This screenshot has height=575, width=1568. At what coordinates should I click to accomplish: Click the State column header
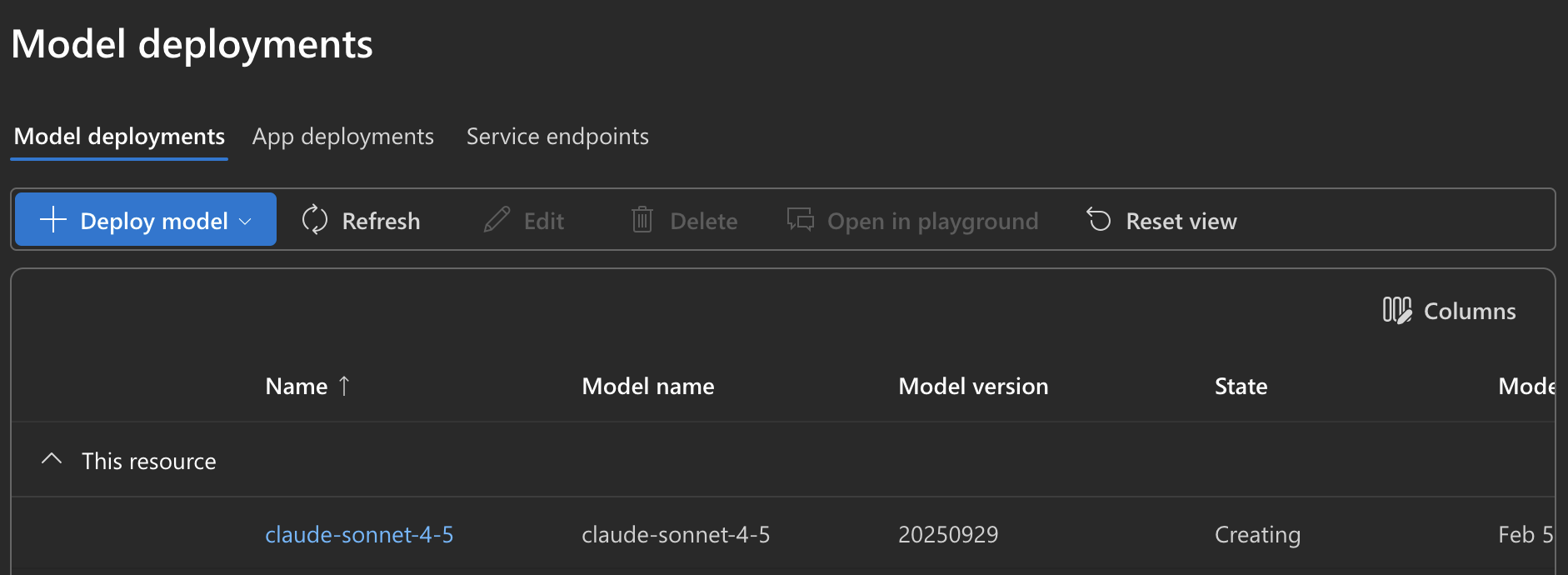point(1241,386)
